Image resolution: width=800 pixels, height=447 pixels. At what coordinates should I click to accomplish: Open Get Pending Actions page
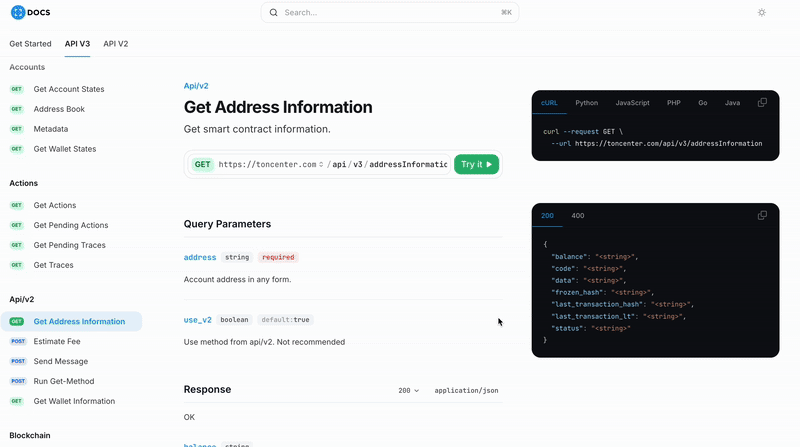coord(71,225)
